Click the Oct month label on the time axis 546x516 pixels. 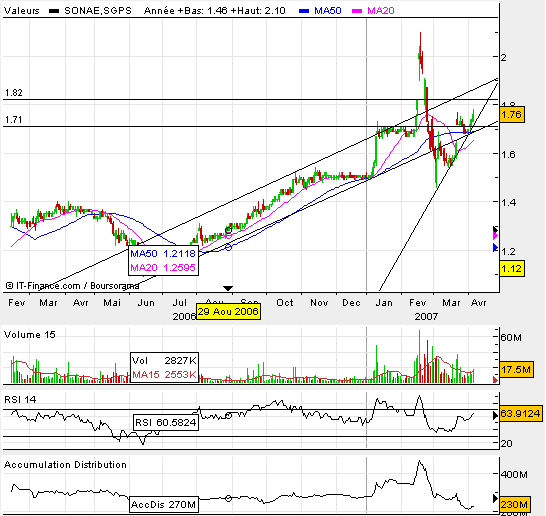click(x=285, y=303)
